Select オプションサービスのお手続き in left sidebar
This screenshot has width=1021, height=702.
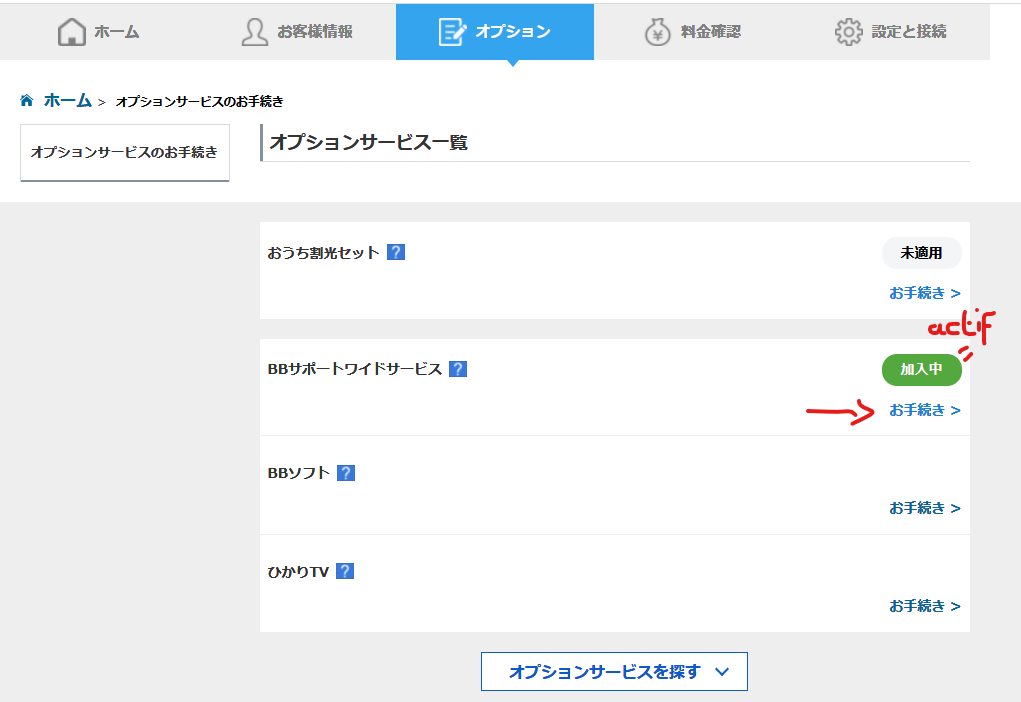(124, 153)
